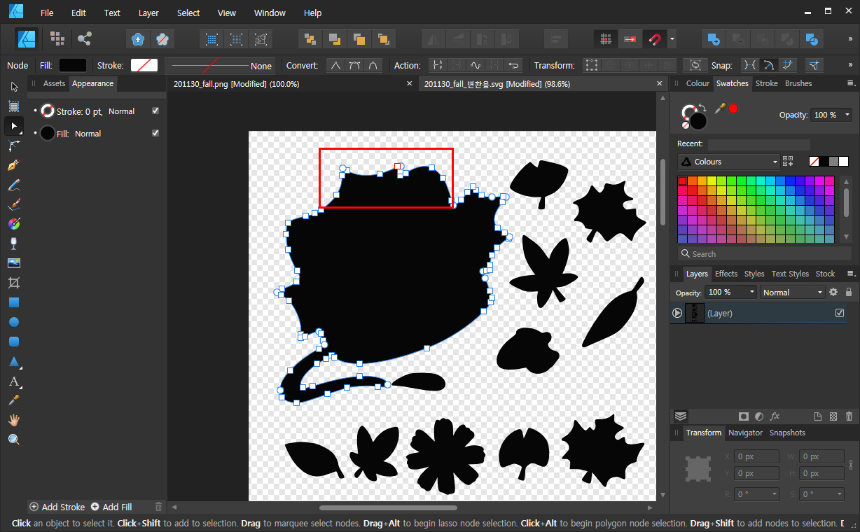Viewport: 860px width, 532px height.
Task: Toggle (Layer) visibility checkbox
Action: pos(839,313)
